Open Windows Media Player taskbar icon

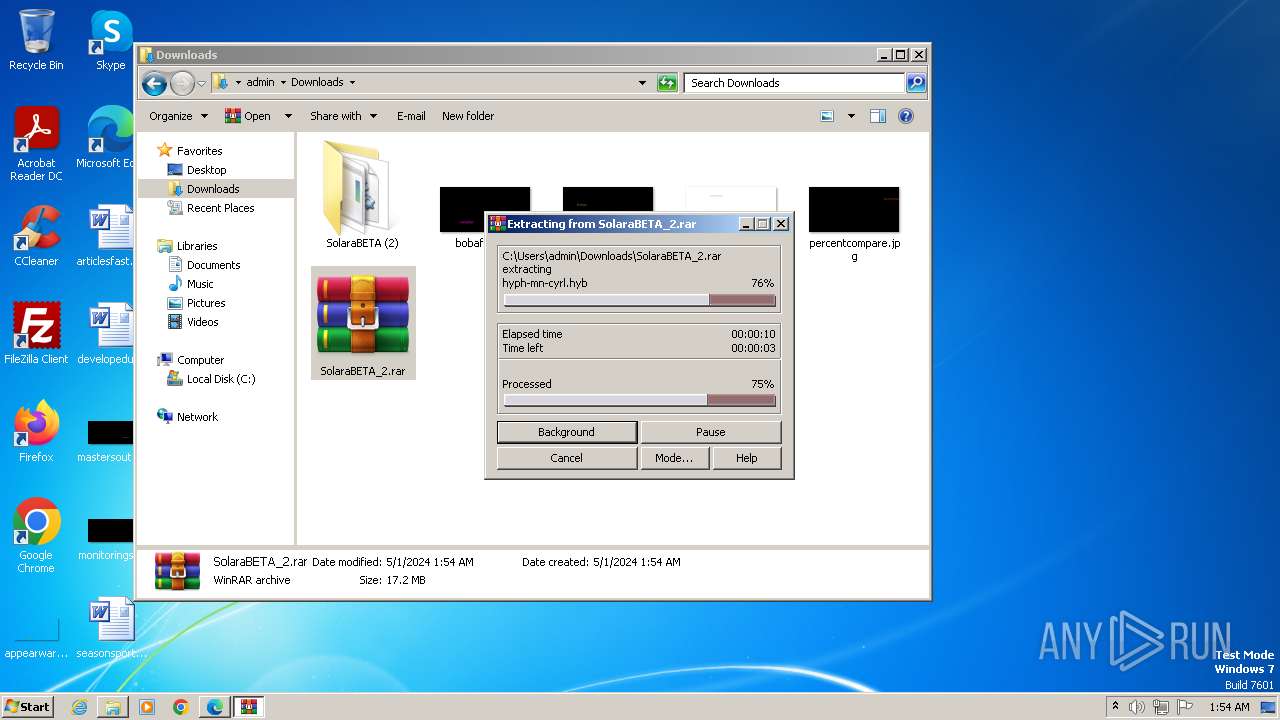[147, 707]
